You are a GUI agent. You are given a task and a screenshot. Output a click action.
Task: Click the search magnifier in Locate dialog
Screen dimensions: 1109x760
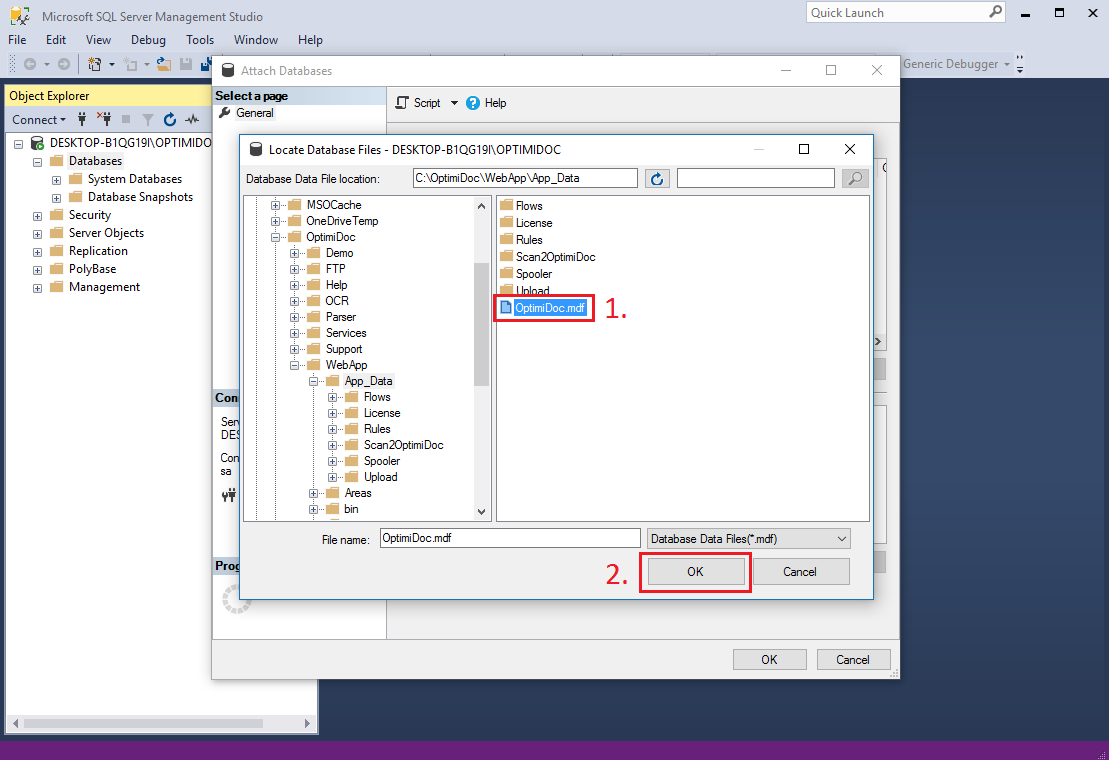click(855, 178)
